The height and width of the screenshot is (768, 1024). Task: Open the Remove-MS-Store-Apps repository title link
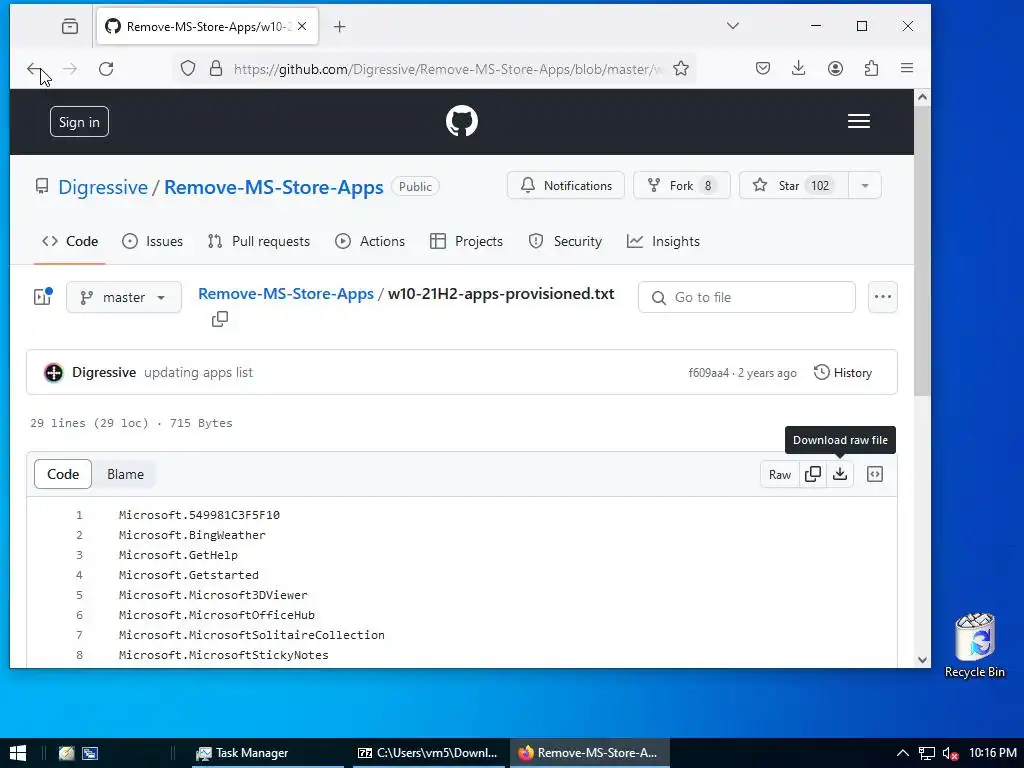click(x=274, y=187)
